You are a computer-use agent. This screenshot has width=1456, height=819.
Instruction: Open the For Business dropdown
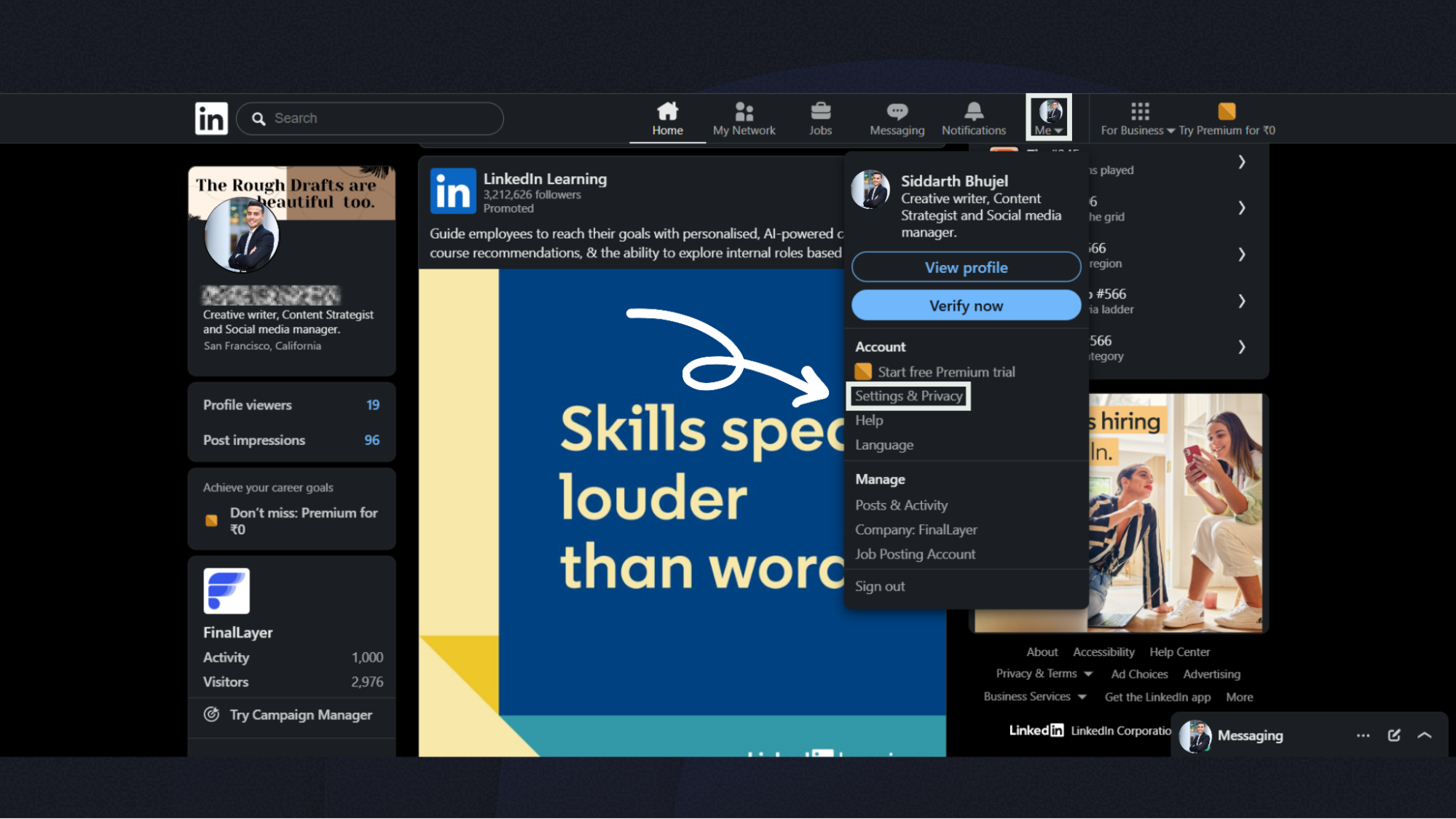click(1138, 119)
